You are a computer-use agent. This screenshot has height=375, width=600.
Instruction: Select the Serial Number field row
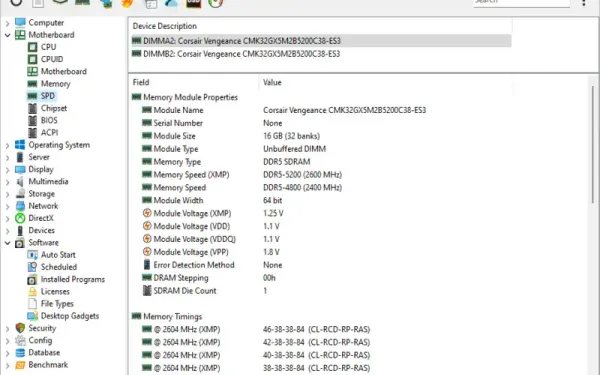tap(321, 123)
